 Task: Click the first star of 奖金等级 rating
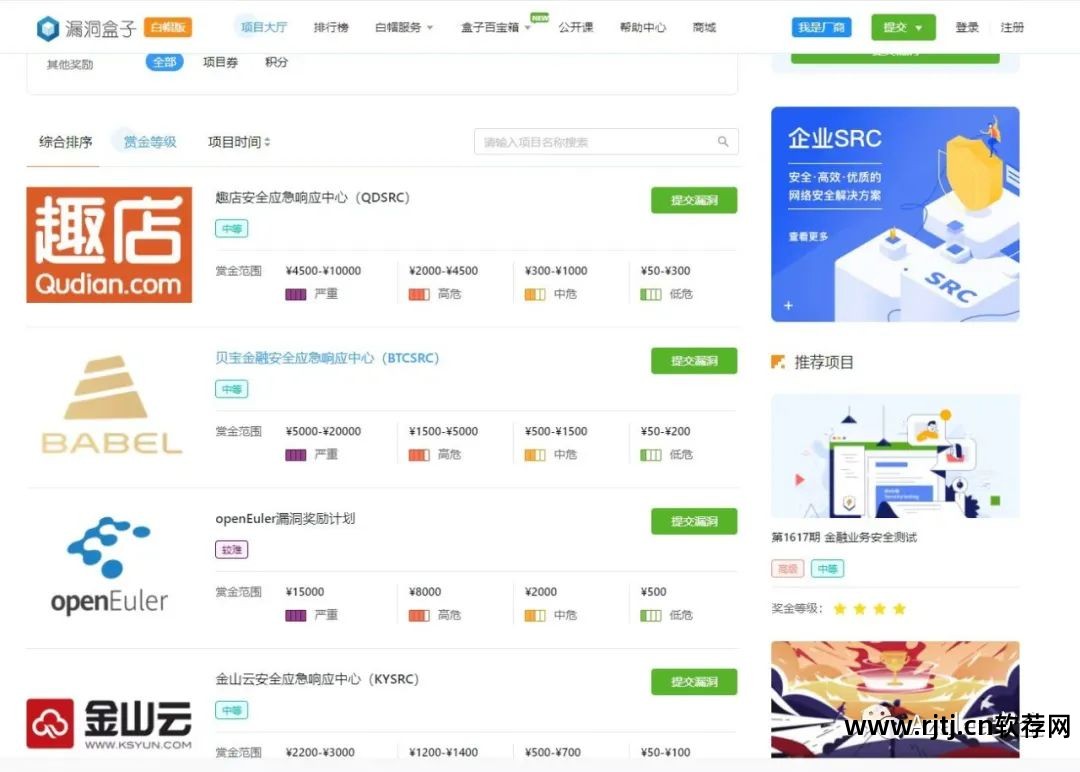click(840, 609)
